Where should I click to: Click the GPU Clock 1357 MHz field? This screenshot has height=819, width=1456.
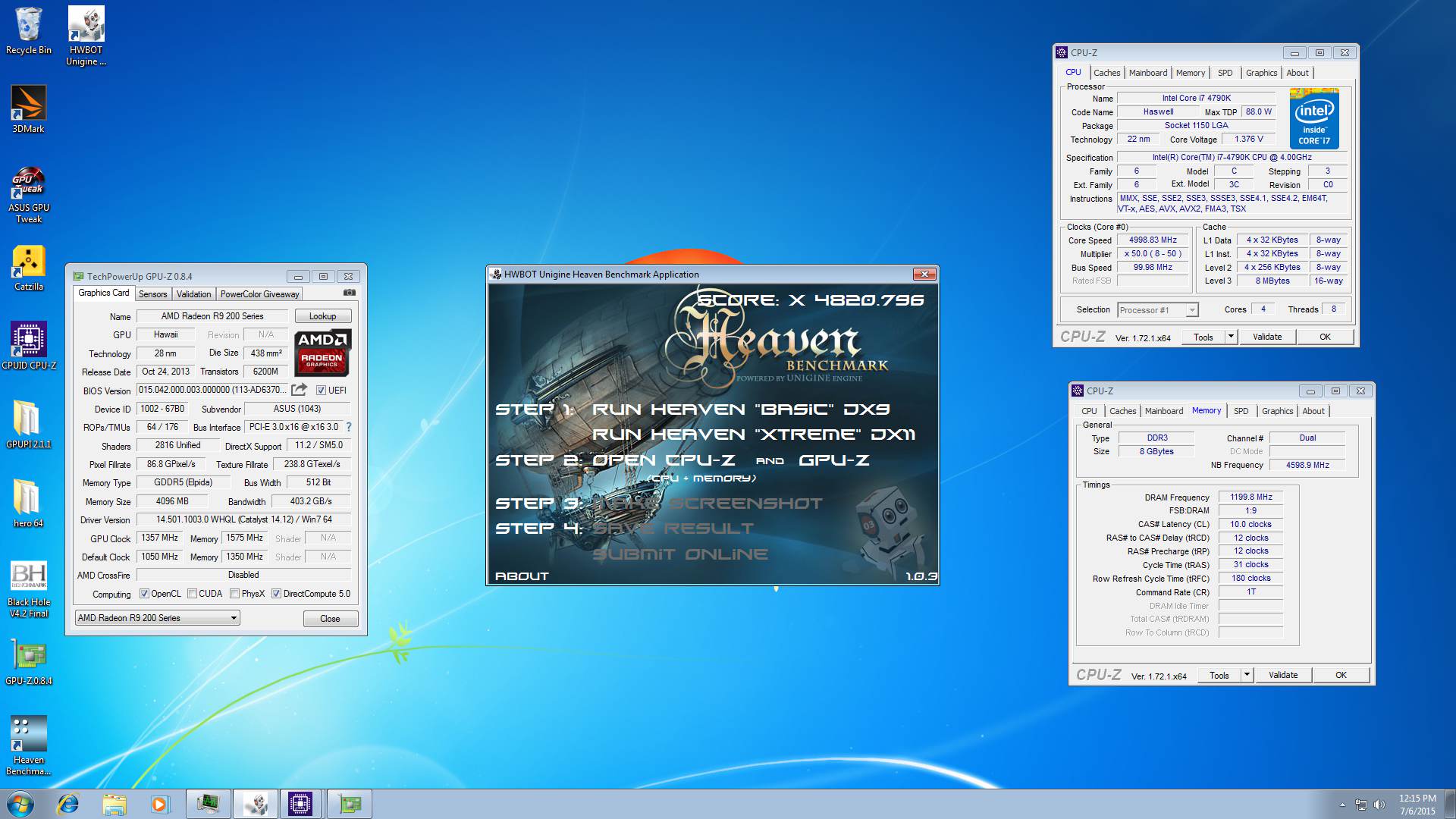pyautogui.click(x=159, y=538)
